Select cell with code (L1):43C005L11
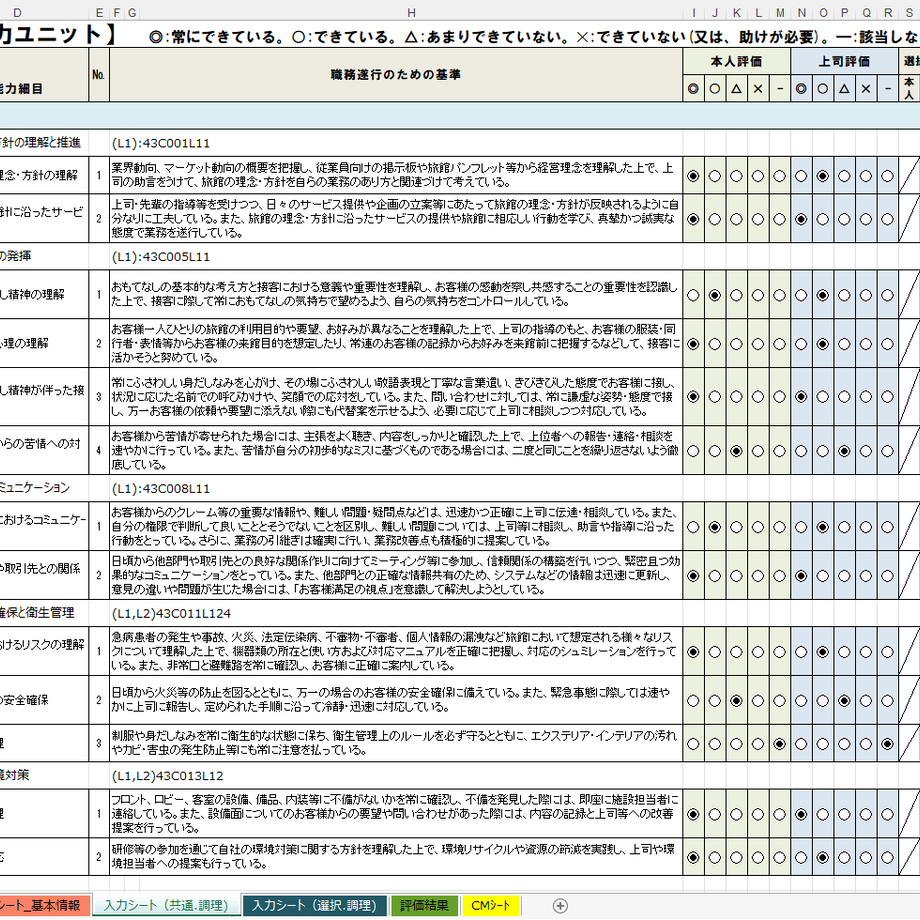920x920 pixels. tap(395, 256)
